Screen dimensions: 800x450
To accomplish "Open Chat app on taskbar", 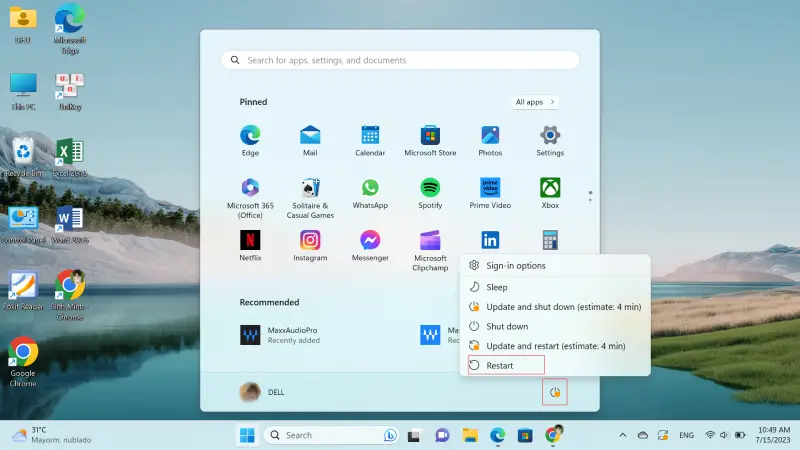I will (442, 436).
